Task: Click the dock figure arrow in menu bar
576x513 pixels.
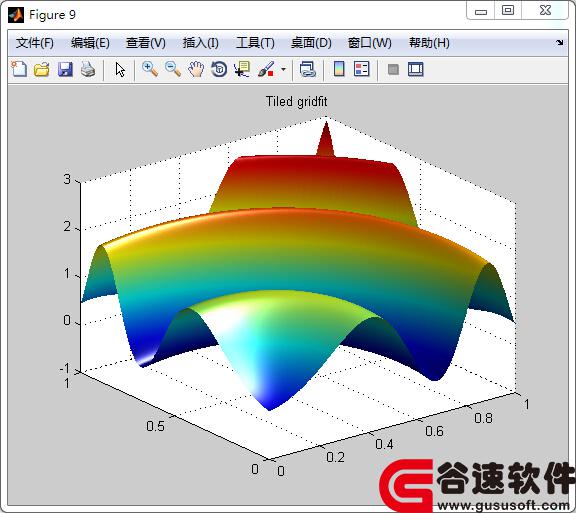Action: [x=559, y=43]
